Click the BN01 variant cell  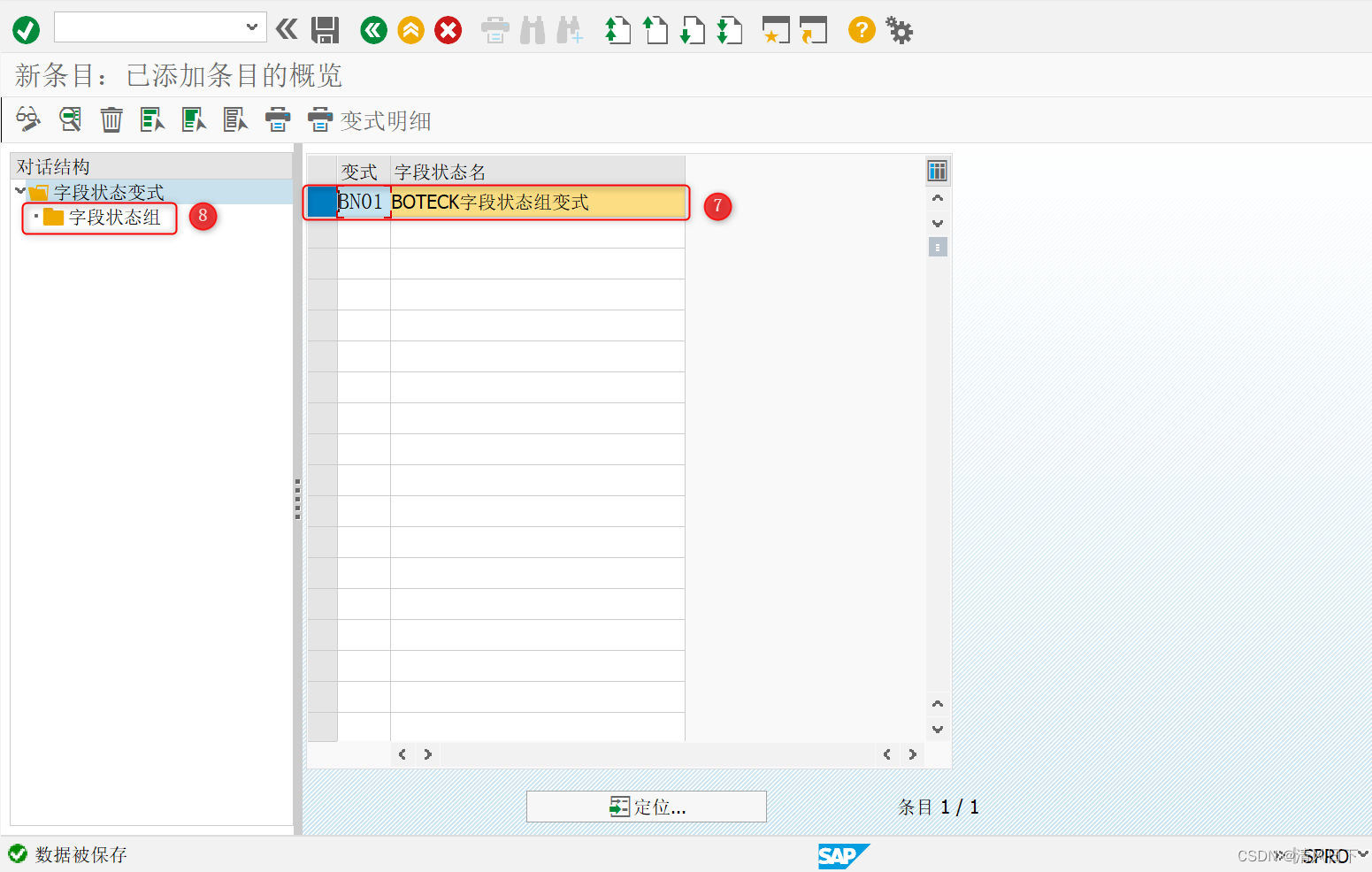coord(364,203)
